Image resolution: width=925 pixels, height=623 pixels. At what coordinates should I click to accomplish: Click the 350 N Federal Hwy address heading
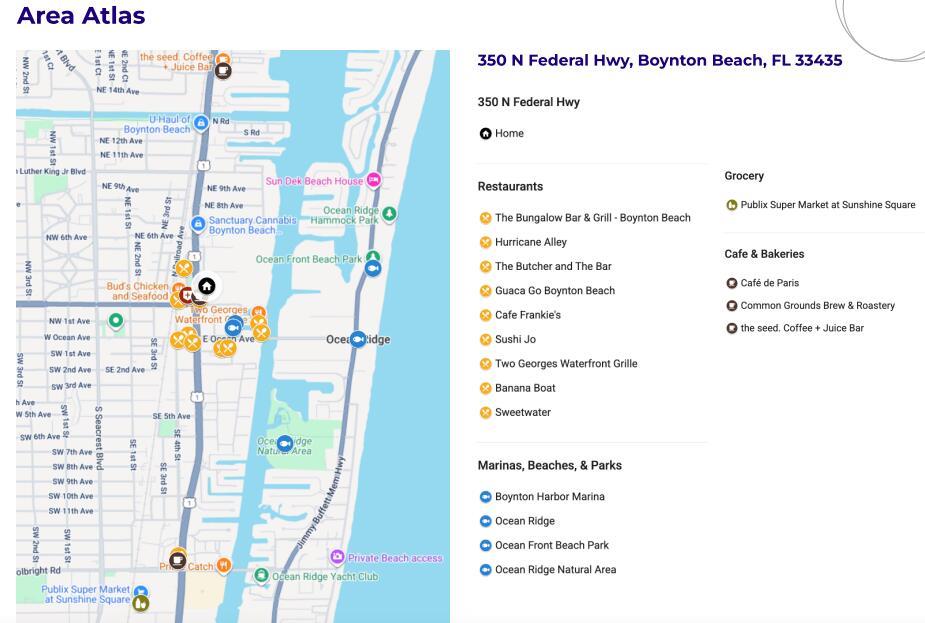[659, 60]
